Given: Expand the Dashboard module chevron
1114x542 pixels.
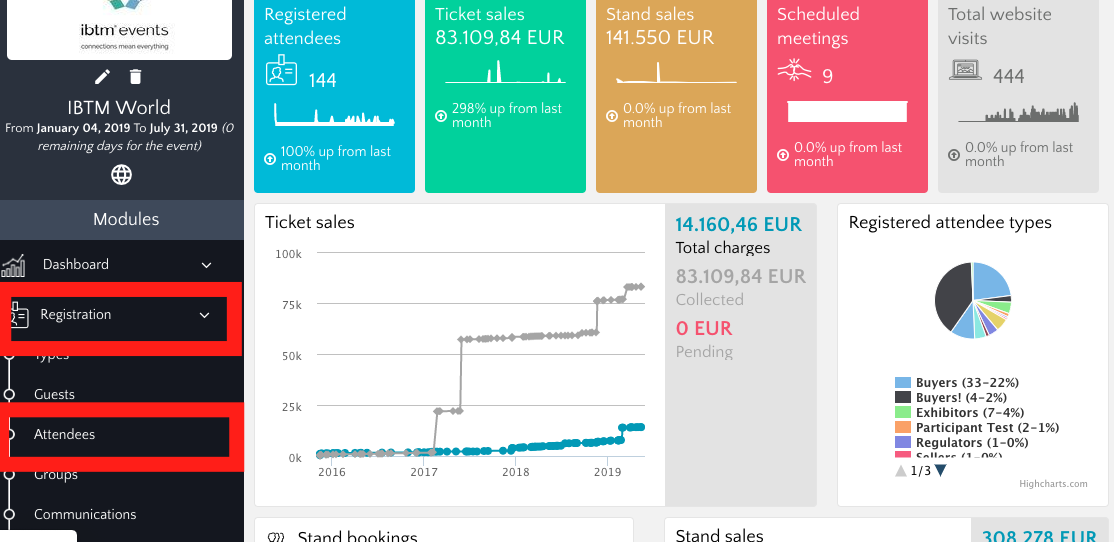Looking at the screenshot, I should click(207, 265).
